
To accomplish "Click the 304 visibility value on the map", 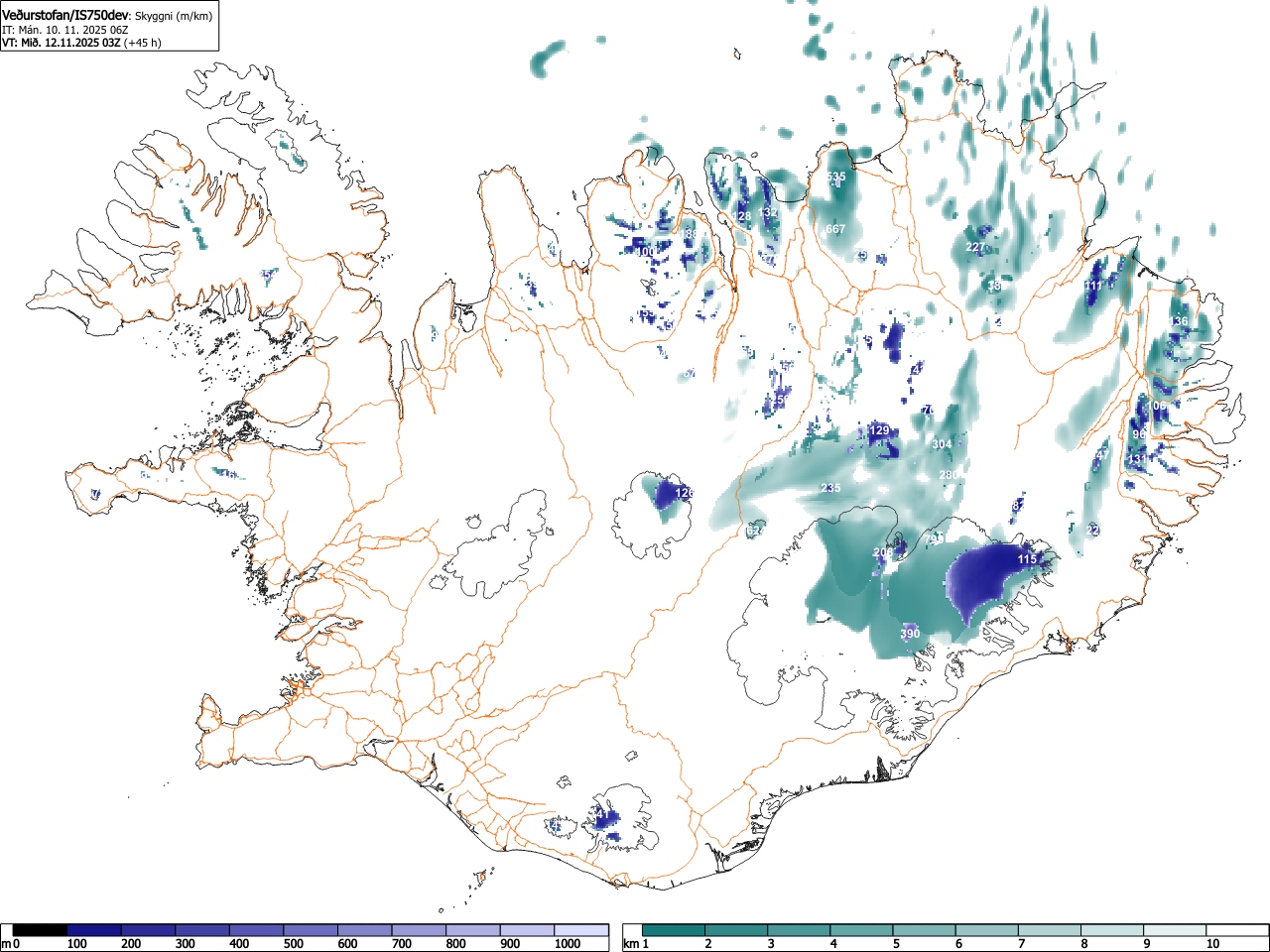I will (942, 444).
